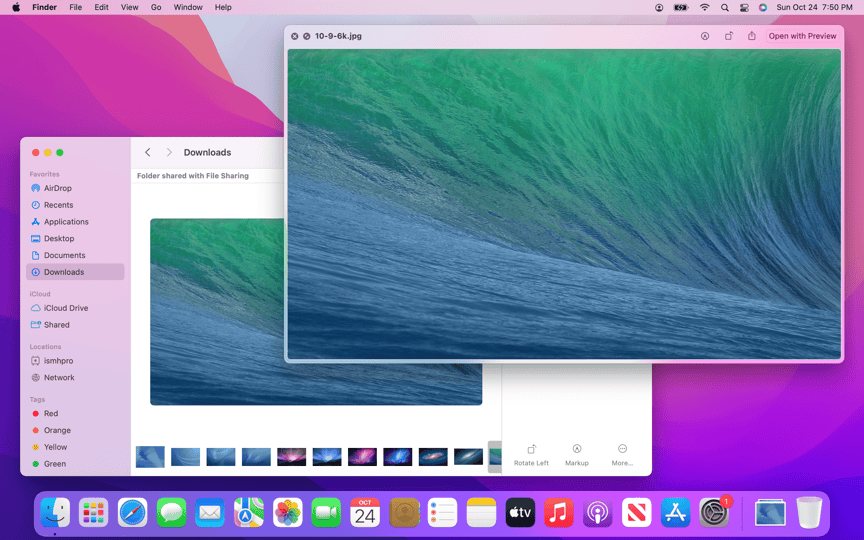Open Notes app in the Dock
864x540 pixels.
click(x=481, y=512)
